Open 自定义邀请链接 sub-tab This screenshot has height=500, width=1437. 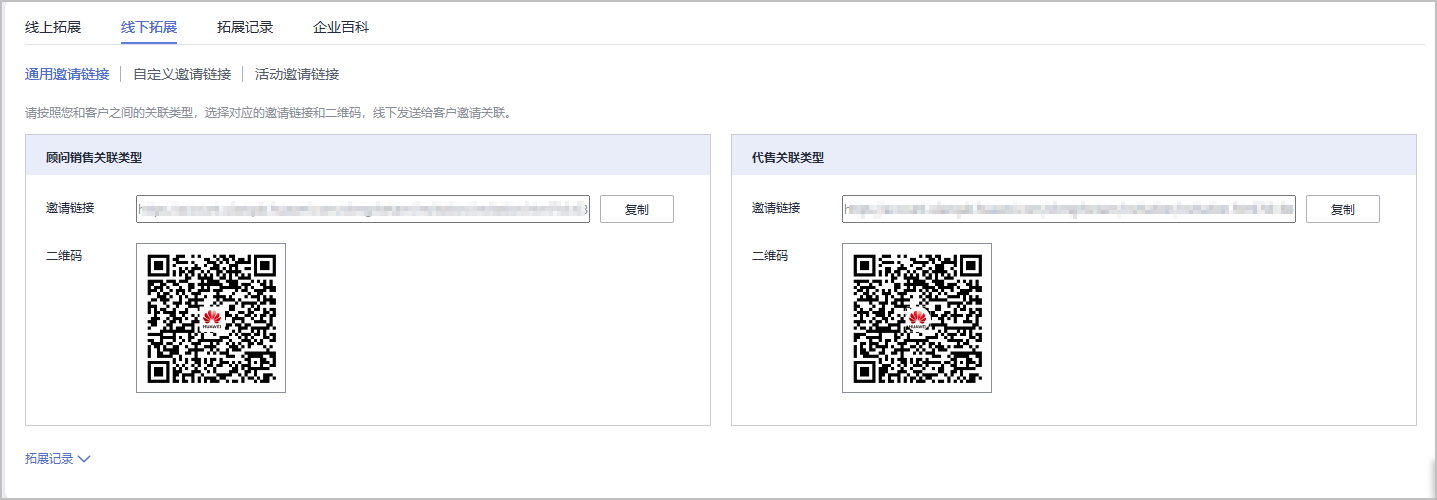tap(182, 74)
